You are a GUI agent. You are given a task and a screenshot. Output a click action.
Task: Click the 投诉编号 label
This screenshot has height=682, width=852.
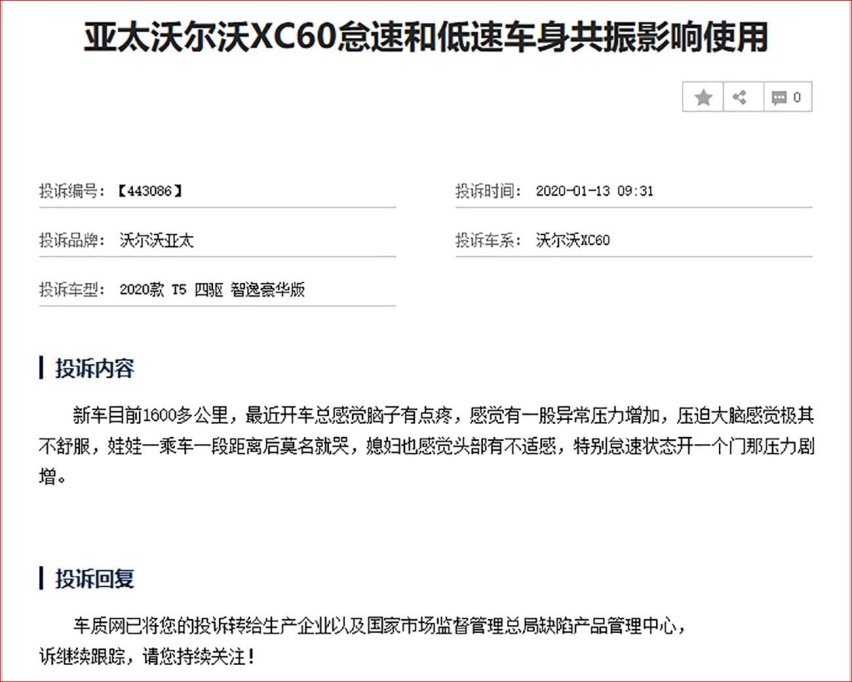pyautogui.click(x=72, y=191)
